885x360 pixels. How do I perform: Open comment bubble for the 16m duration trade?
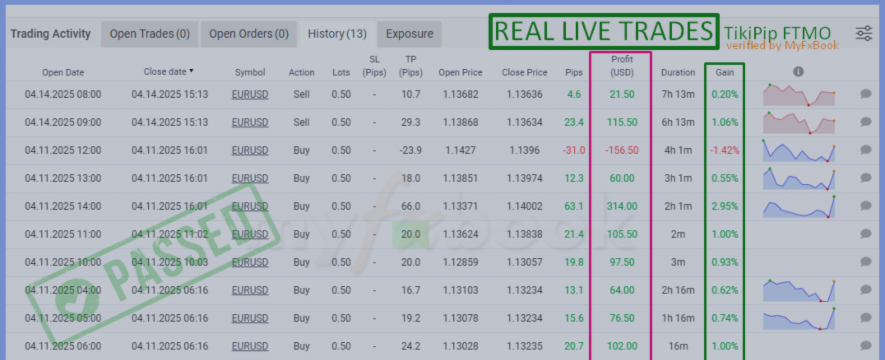866,346
